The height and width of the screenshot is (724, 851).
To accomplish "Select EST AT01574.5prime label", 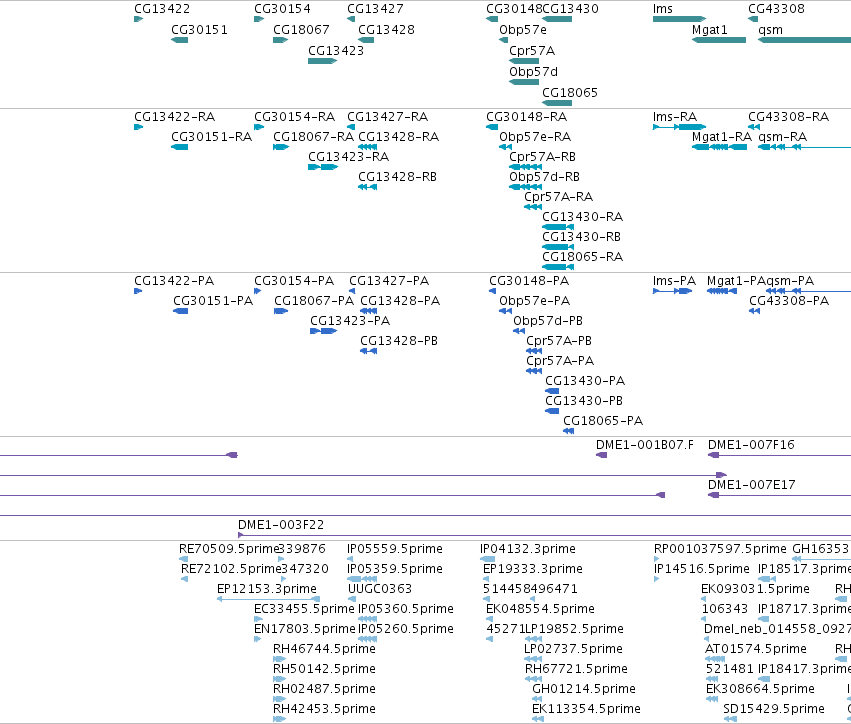I will coord(755,649).
